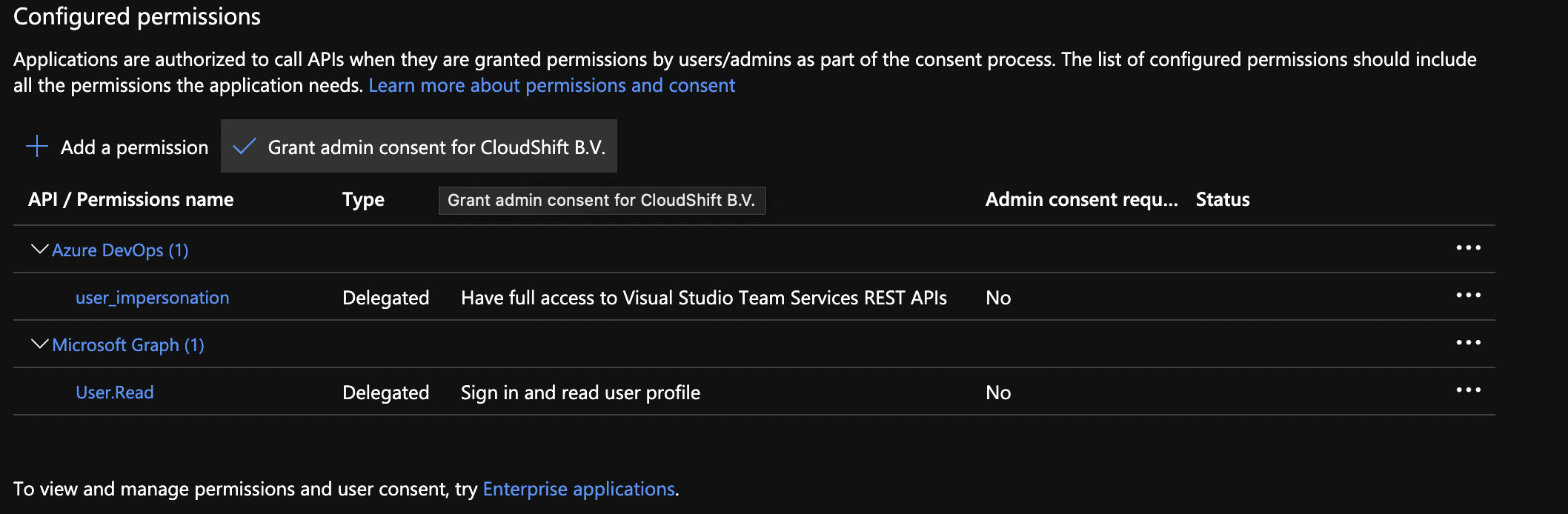Open ellipsis menu for User.Read row
Viewport: 1568px width, 514px height.
pos(1467,391)
